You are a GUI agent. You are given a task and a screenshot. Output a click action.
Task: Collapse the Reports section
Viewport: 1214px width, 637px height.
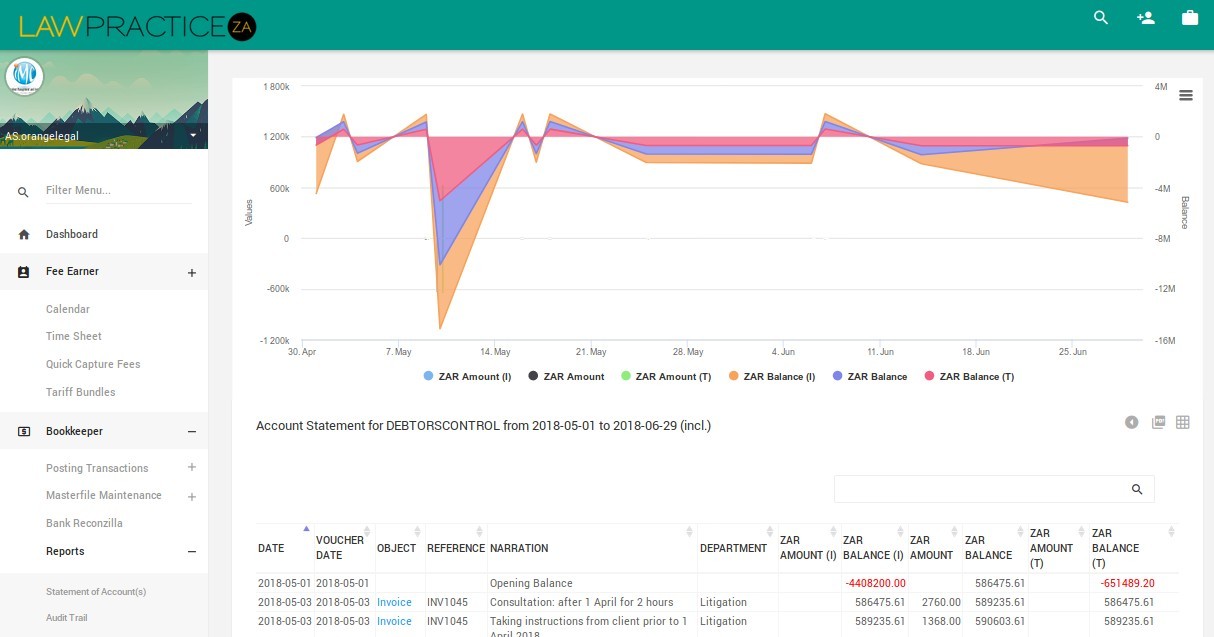(x=191, y=551)
